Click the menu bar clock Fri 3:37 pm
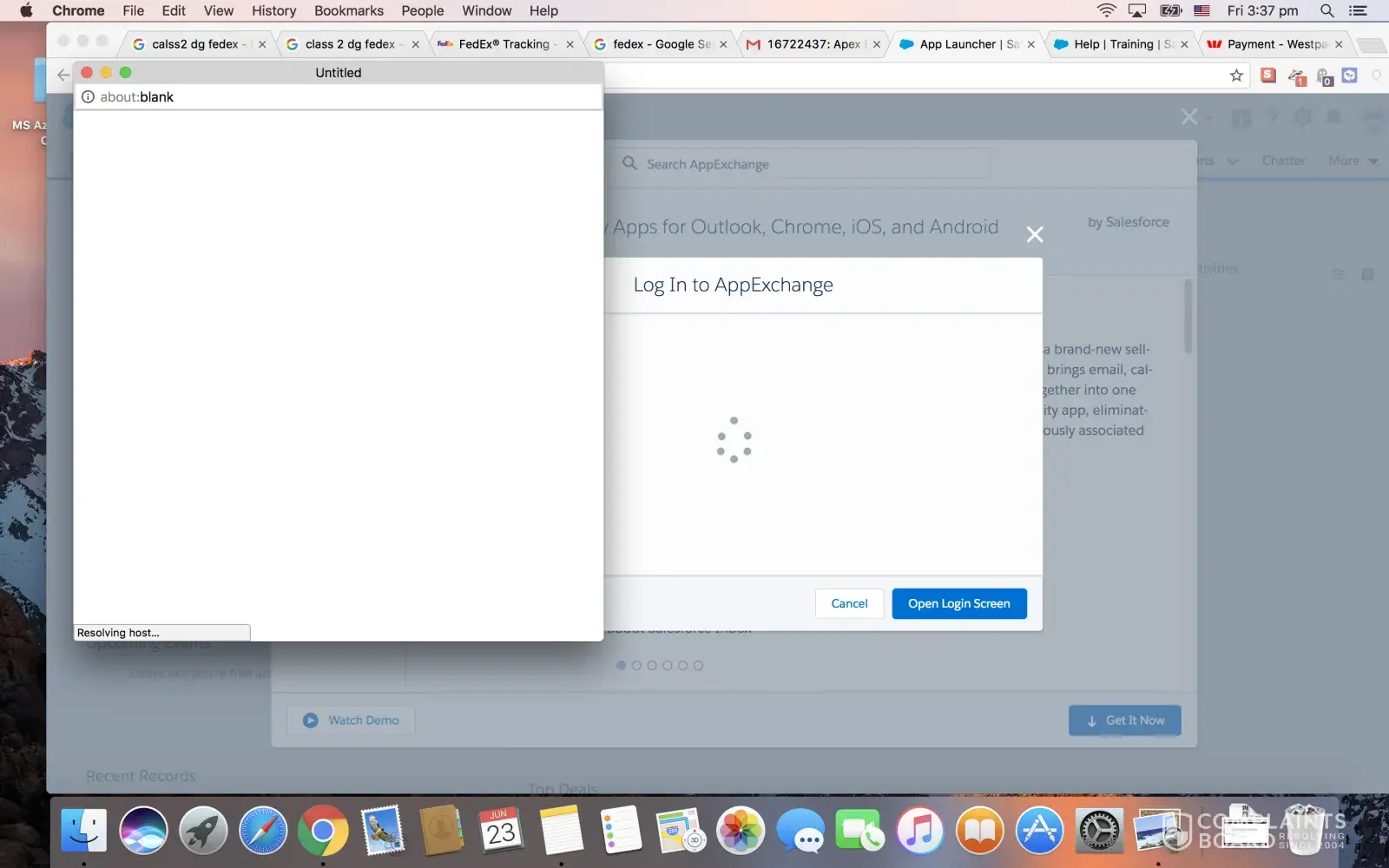The height and width of the screenshot is (868, 1389). click(x=1262, y=10)
